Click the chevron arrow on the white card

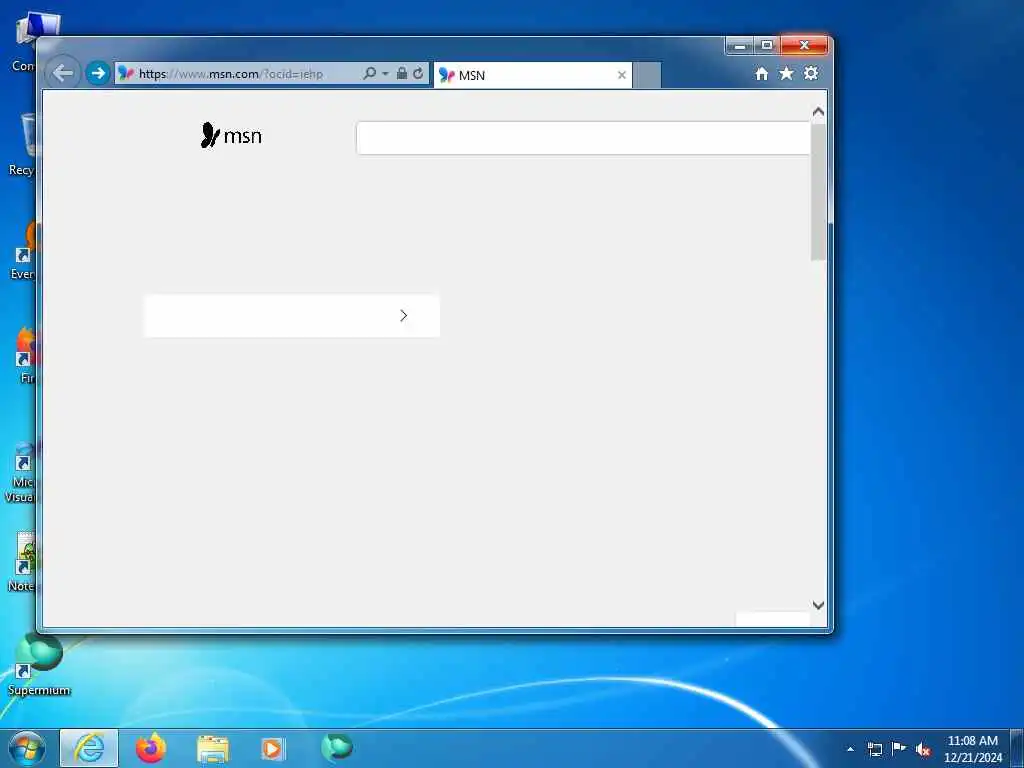point(404,316)
